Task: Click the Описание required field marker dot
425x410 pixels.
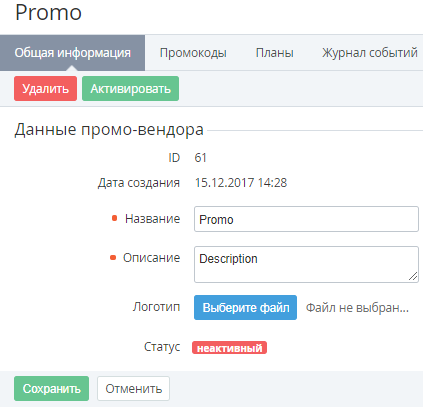Action: 113,257
